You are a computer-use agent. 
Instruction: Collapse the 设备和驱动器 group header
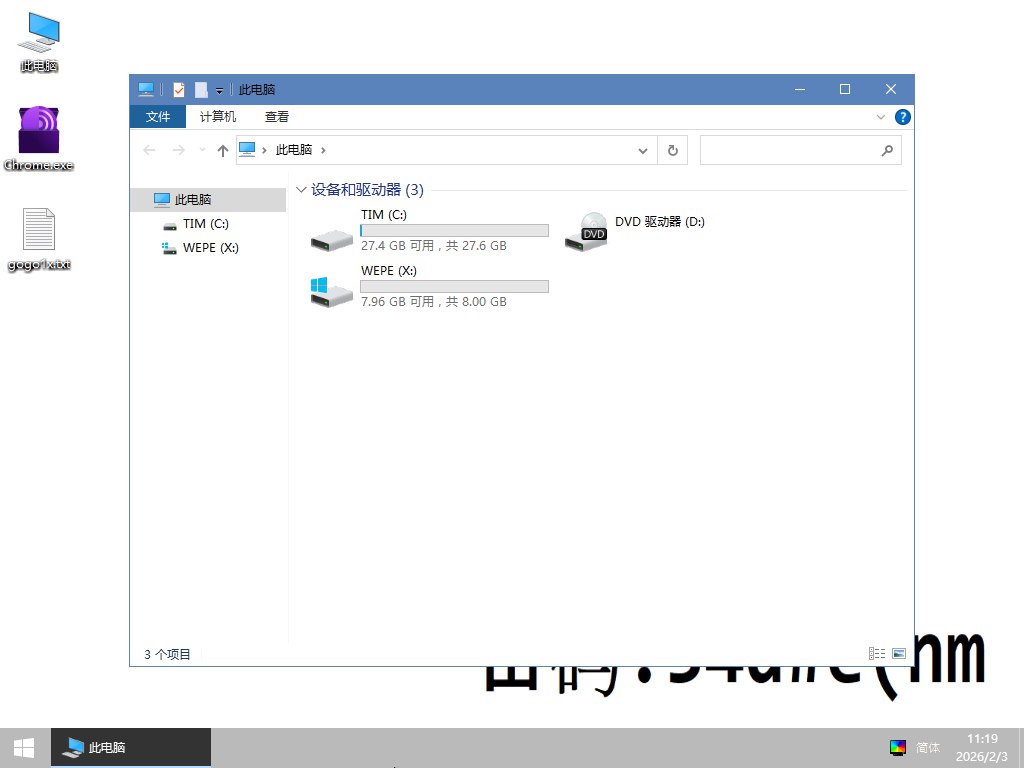tap(302, 190)
